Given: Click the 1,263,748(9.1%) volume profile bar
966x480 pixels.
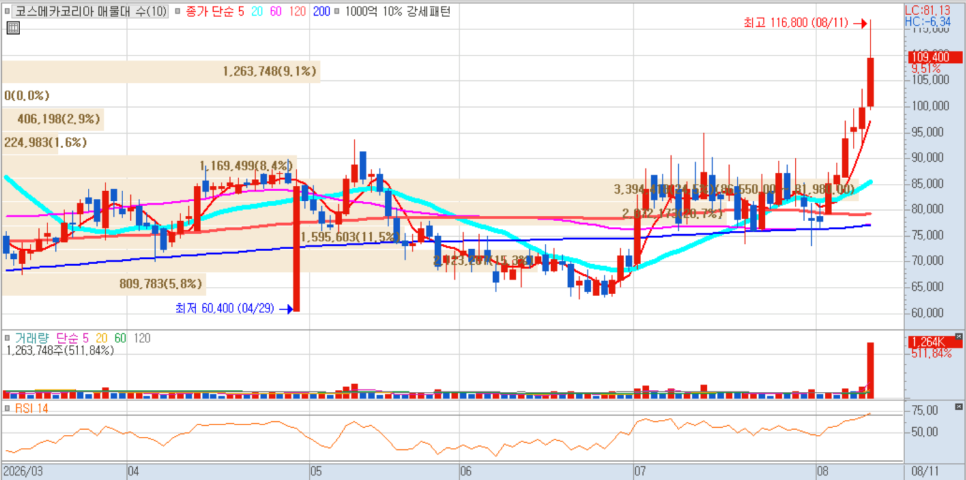Looking at the screenshot, I should [x=161, y=71].
